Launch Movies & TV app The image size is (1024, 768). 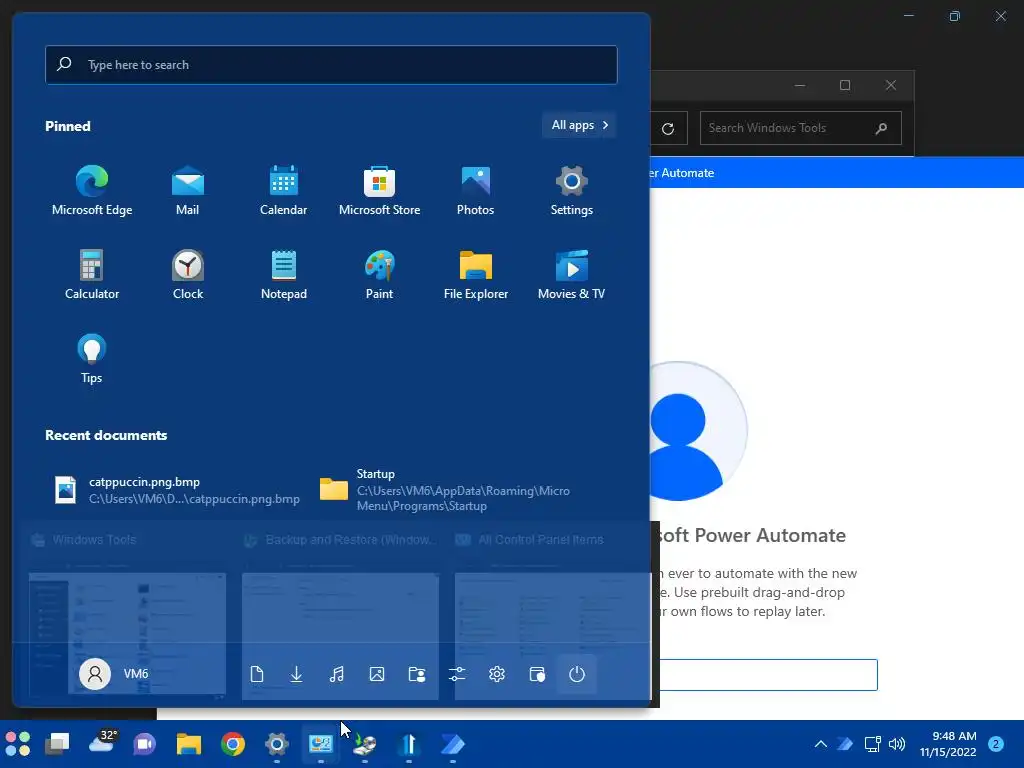coord(571,275)
